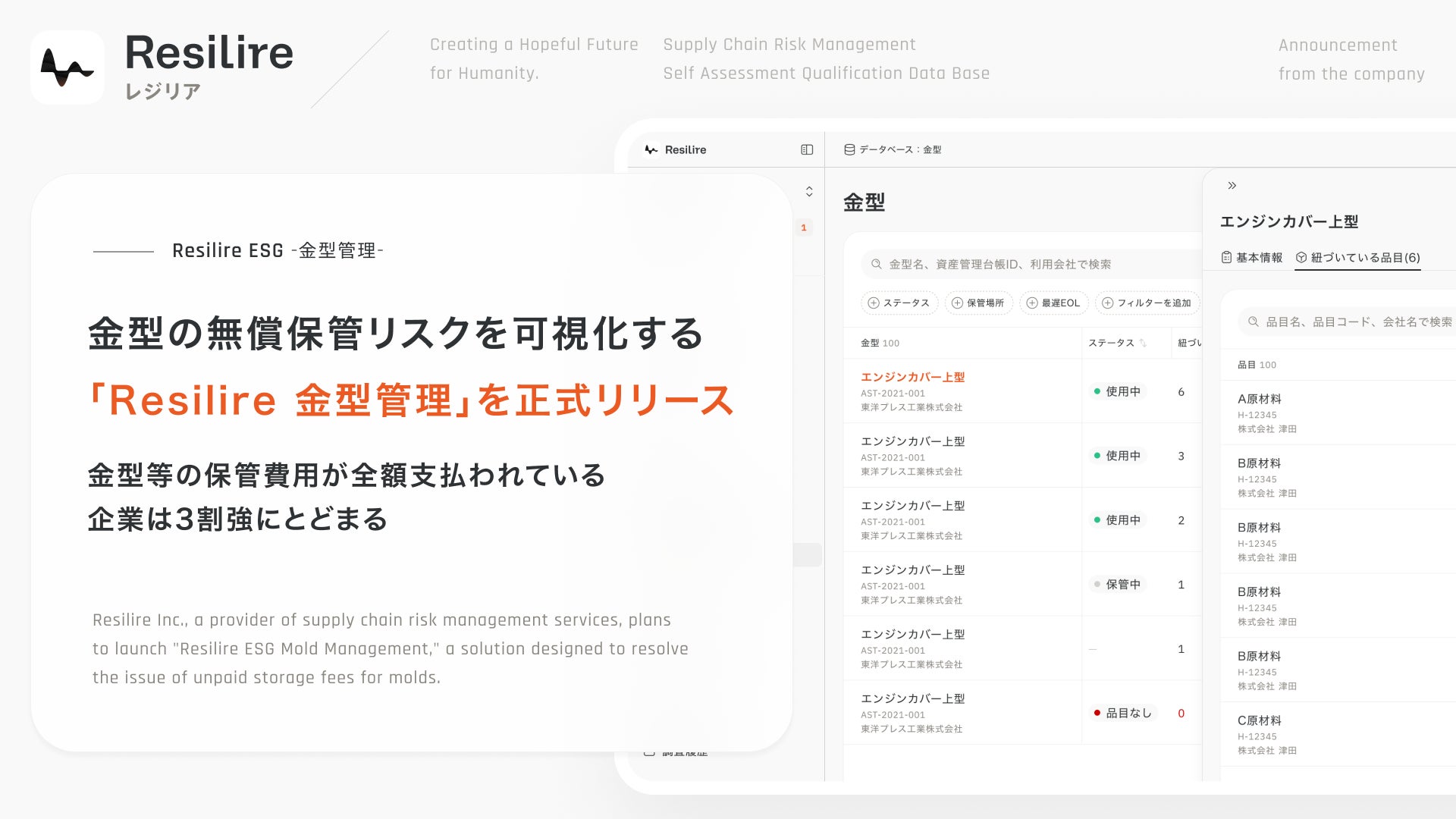The width and height of the screenshot is (1456, 819).
Task: Click the red notification badge 1
Action: click(x=804, y=227)
